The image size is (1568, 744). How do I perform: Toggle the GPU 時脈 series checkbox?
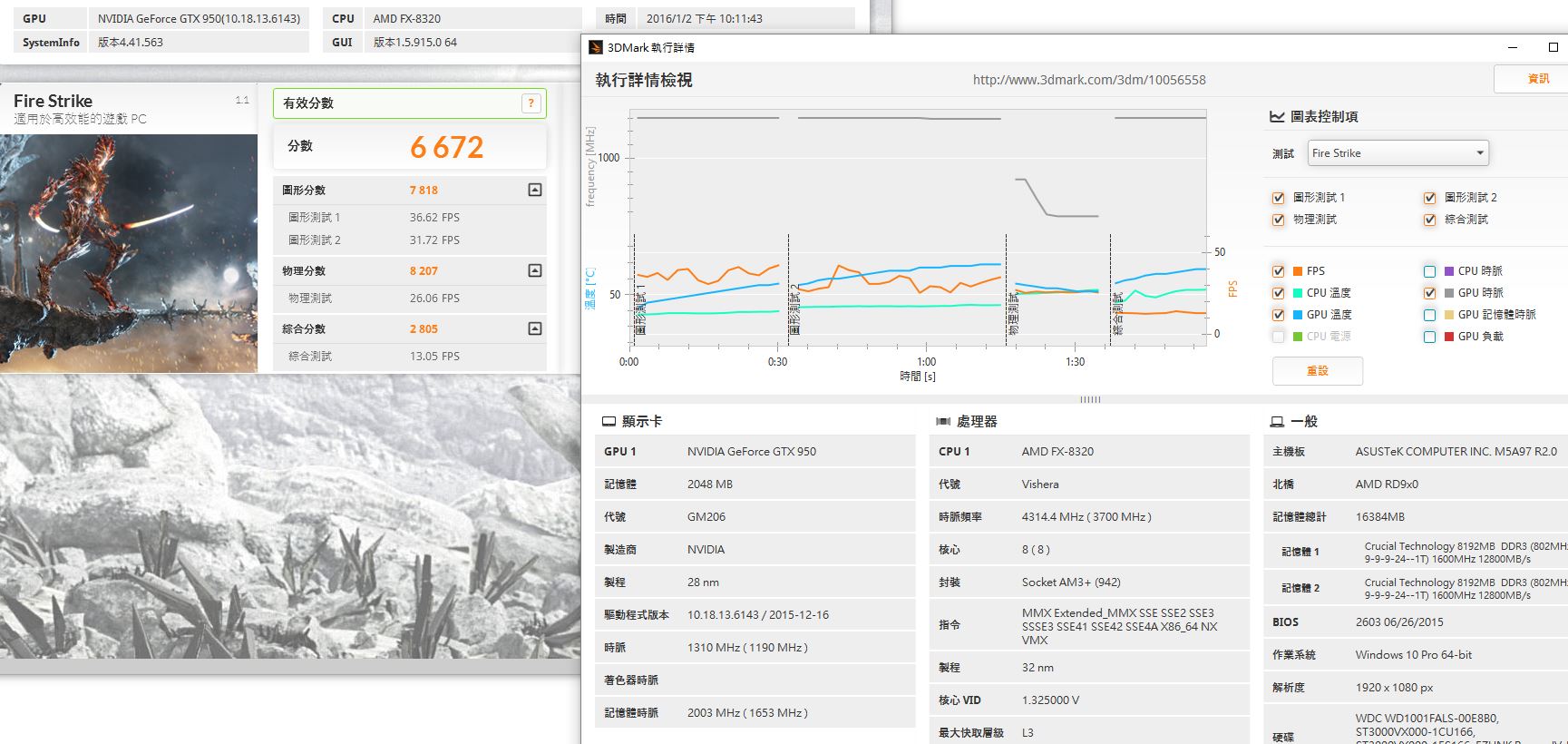click(1429, 293)
